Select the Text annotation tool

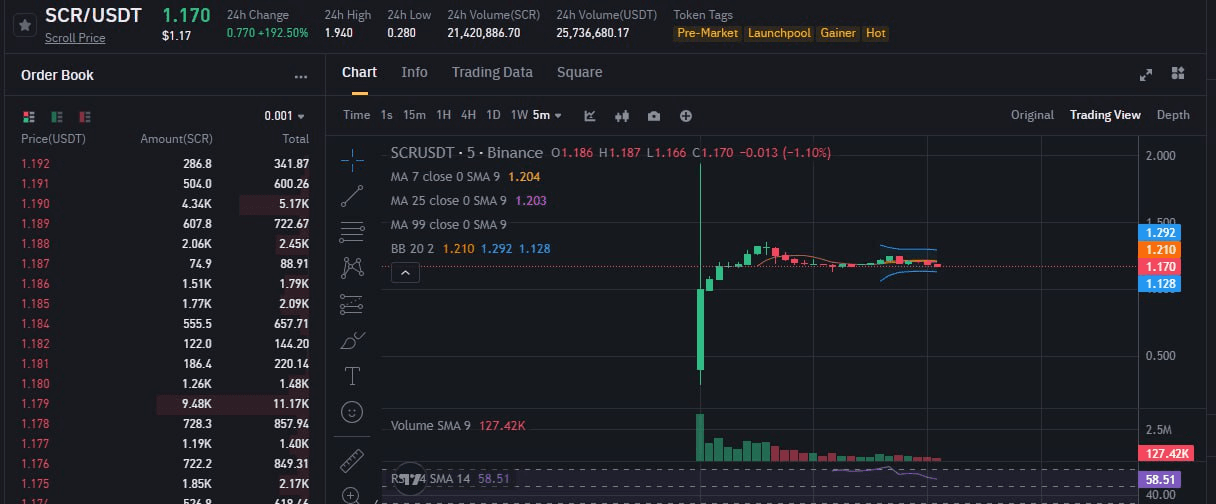[352, 376]
